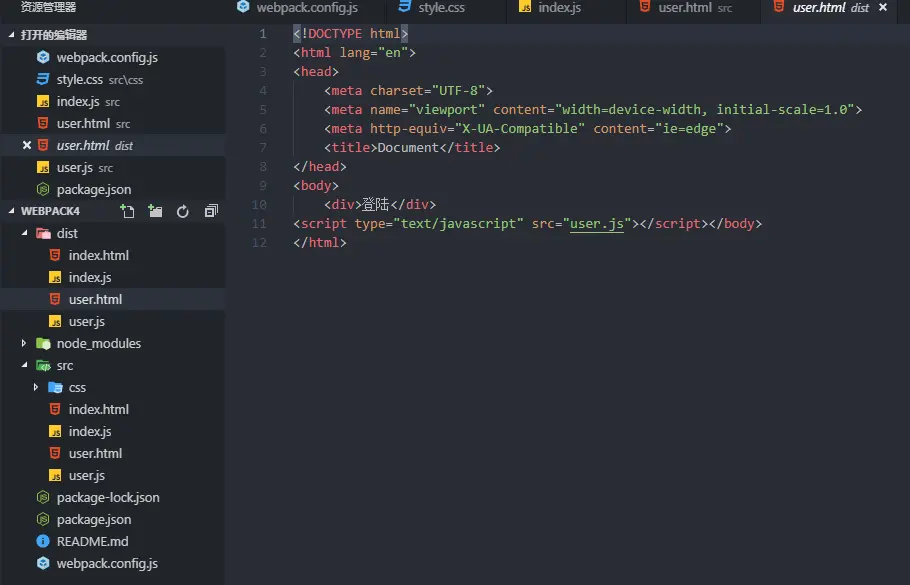Expand the node_modules folder arrow
Image resolution: width=910 pixels, height=585 pixels.
pyautogui.click(x=24, y=343)
